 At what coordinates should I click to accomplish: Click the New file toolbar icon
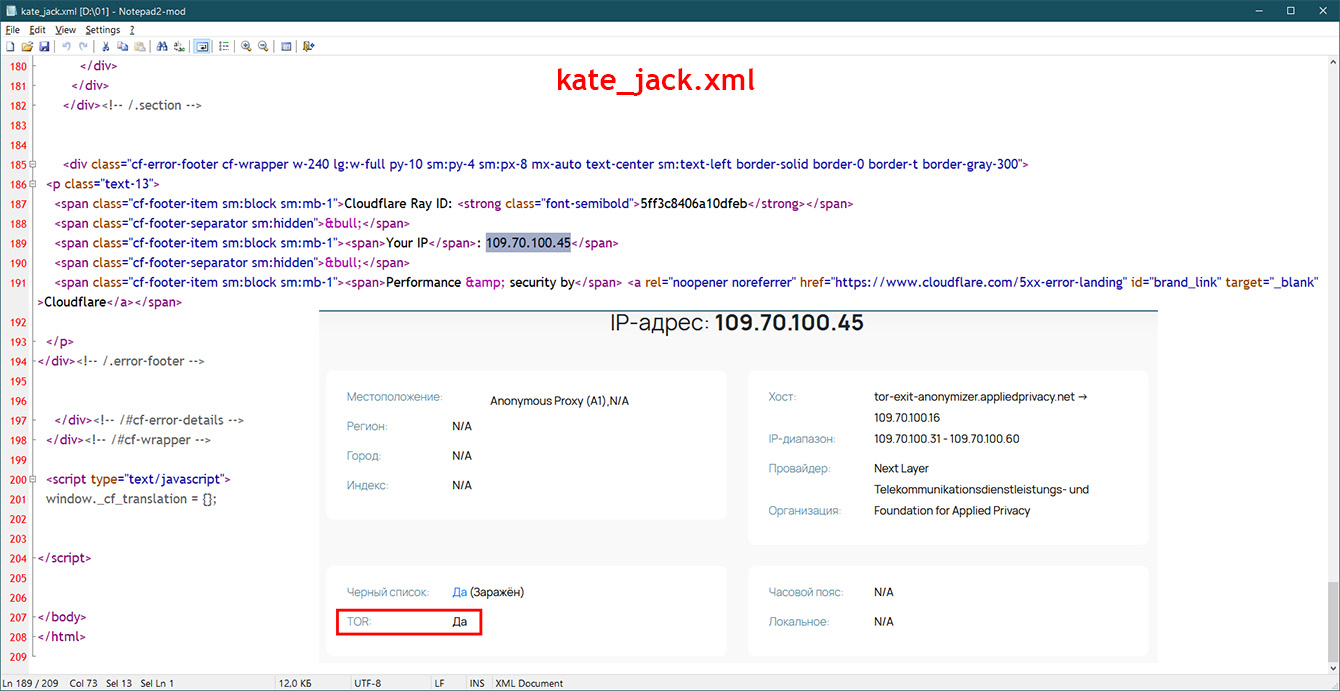point(10,47)
